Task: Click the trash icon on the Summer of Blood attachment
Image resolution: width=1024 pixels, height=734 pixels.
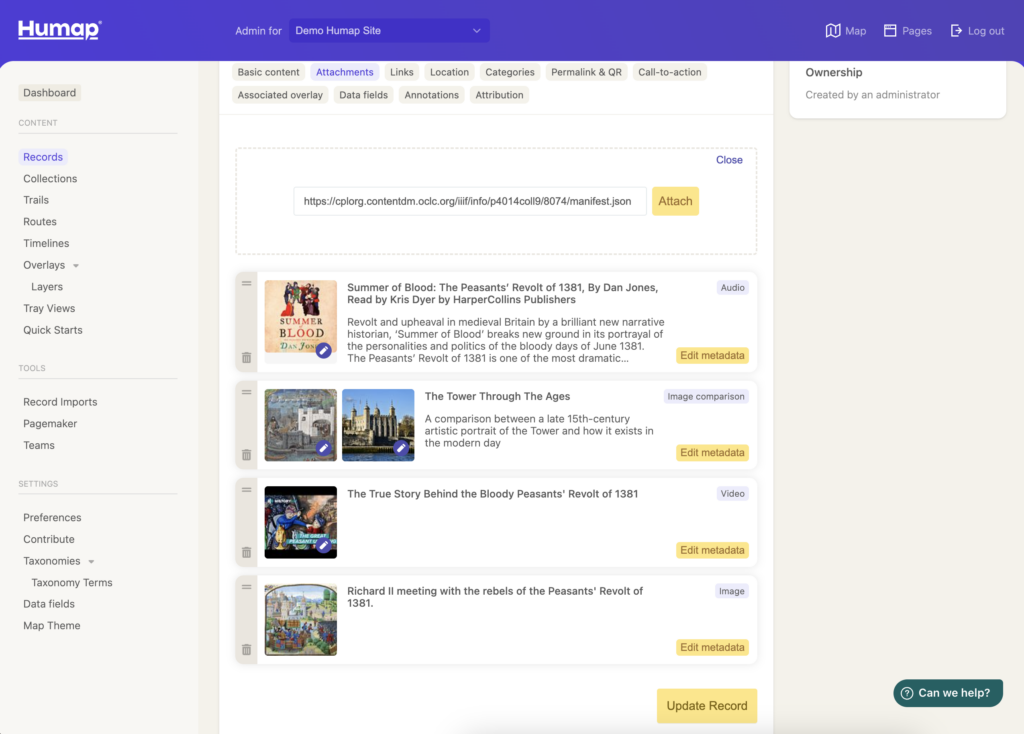Action: (x=246, y=357)
